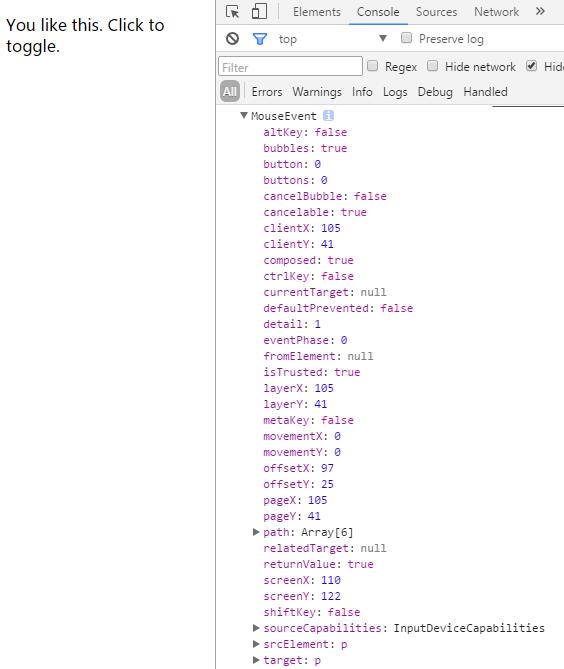Show more DevTools tabs via chevron
564x669 pixels.
540,11
